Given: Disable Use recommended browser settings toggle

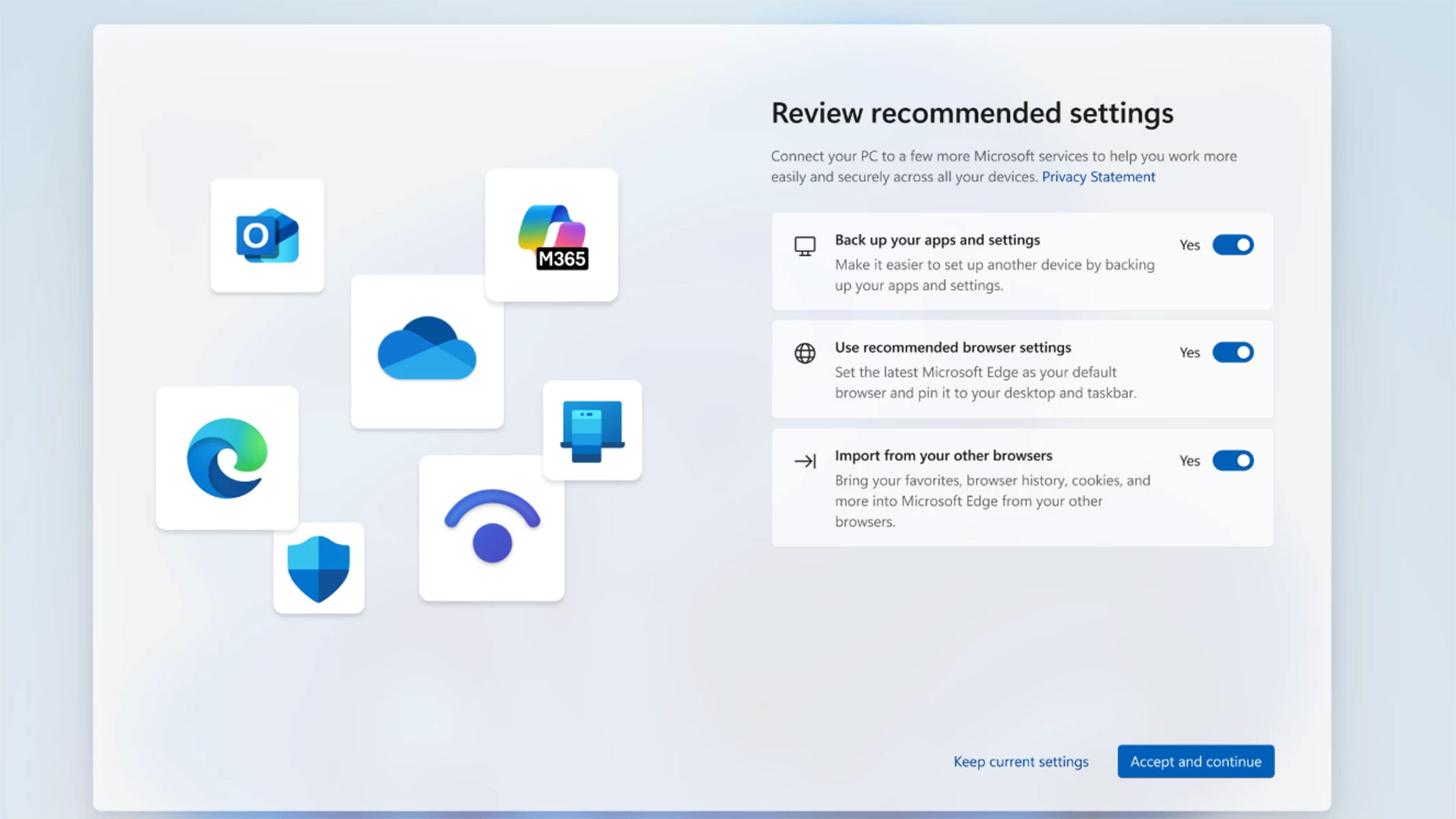Looking at the screenshot, I should 1233,352.
